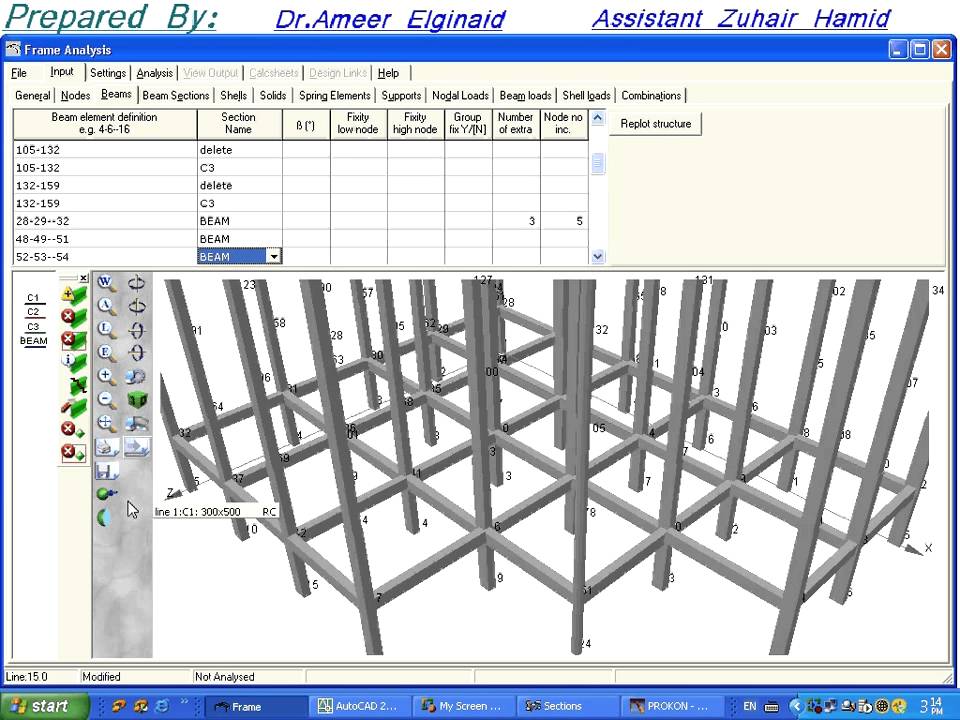Click the Replot structure button
Screen dimensions: 960x720
[655, 124]
